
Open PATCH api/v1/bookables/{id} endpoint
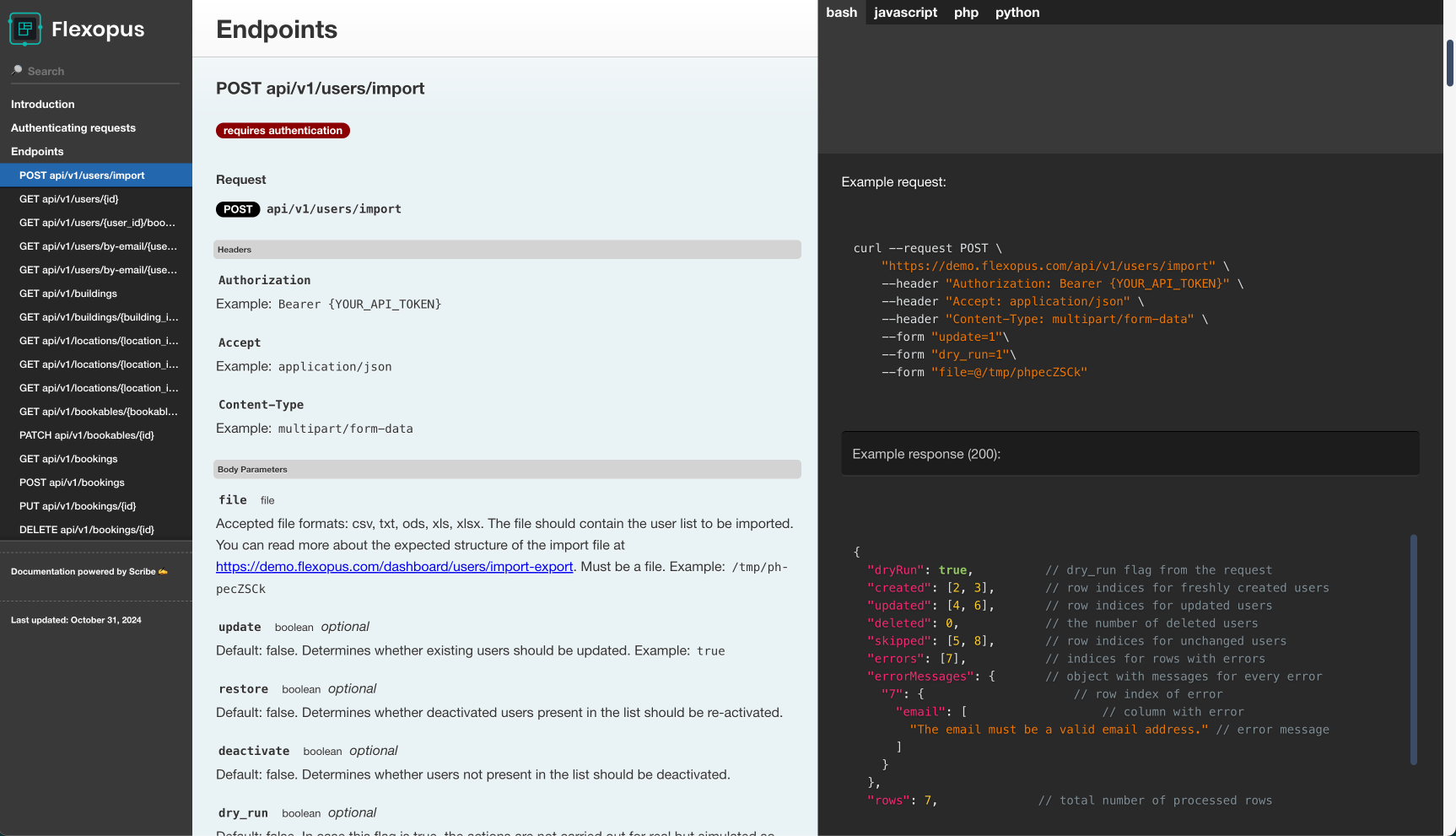[87, 435]
